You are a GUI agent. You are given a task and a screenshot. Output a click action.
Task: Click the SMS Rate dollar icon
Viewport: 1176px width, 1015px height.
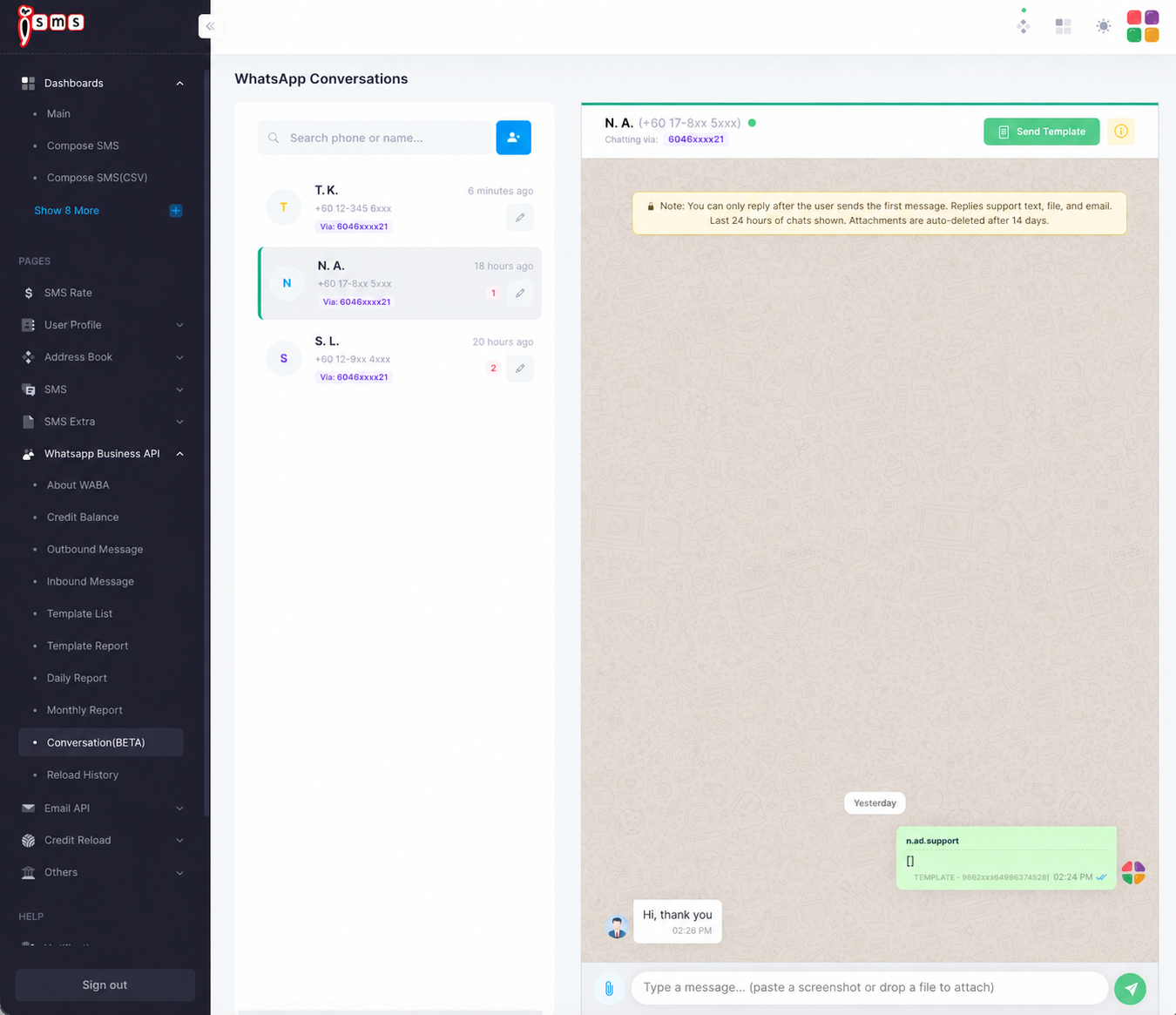click(28, 293)
